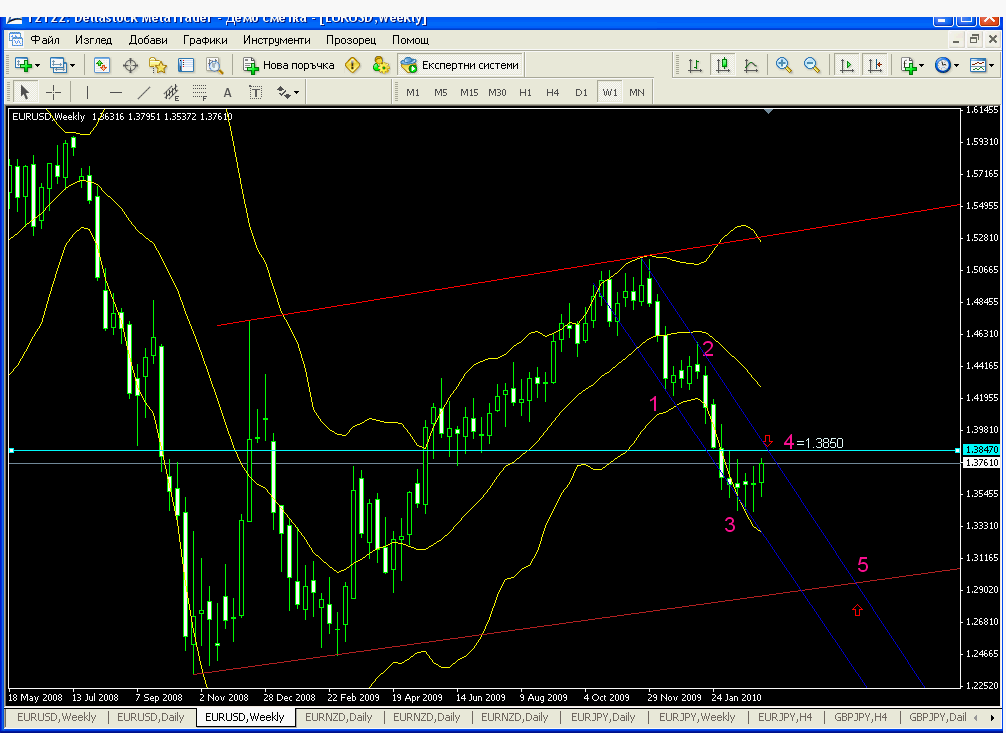Select the Crosshair tool
The width and height of the screenshot is (1006, 733).
point(53,92)
